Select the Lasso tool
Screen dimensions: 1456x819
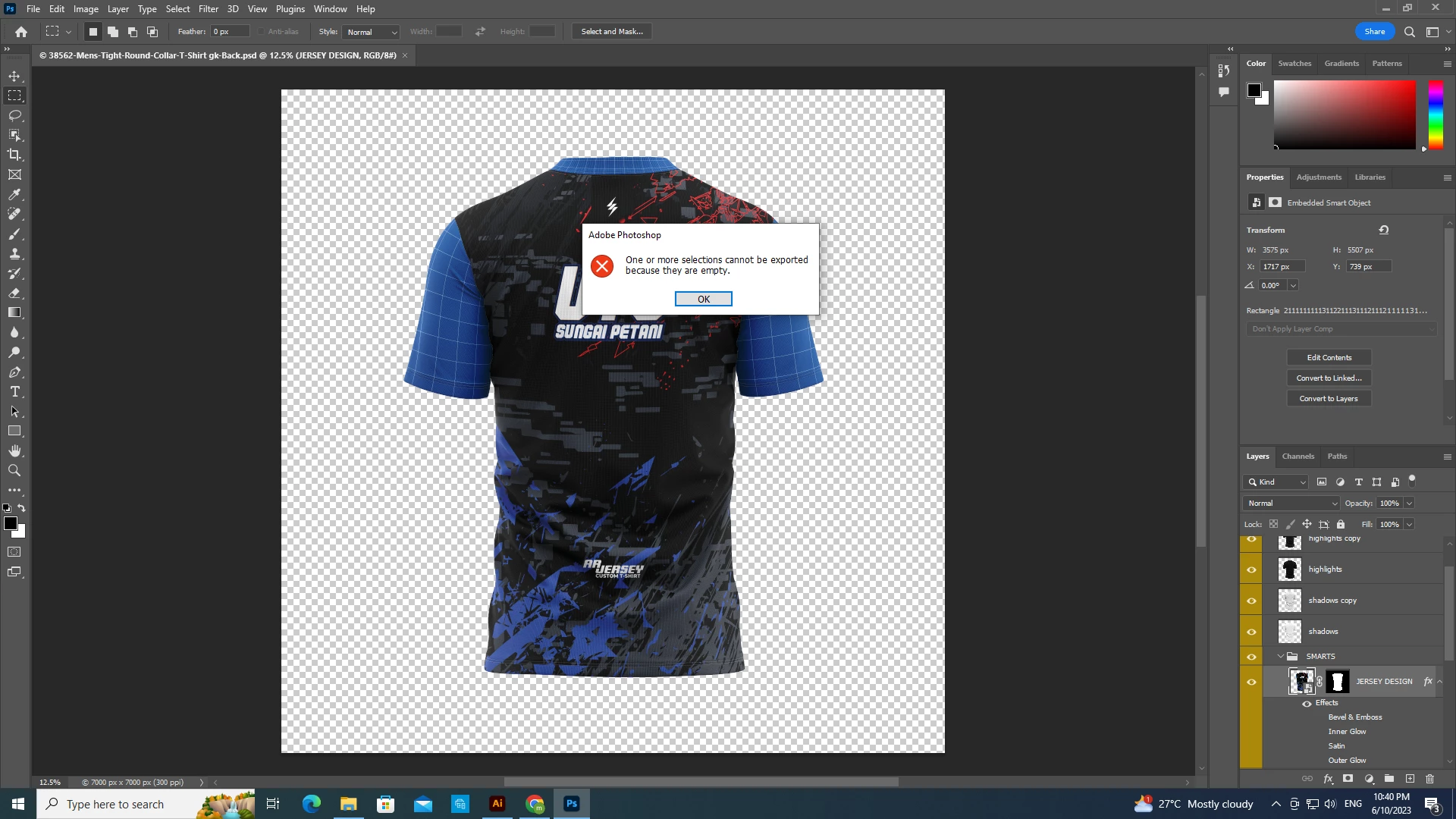[x=14, y=115]
